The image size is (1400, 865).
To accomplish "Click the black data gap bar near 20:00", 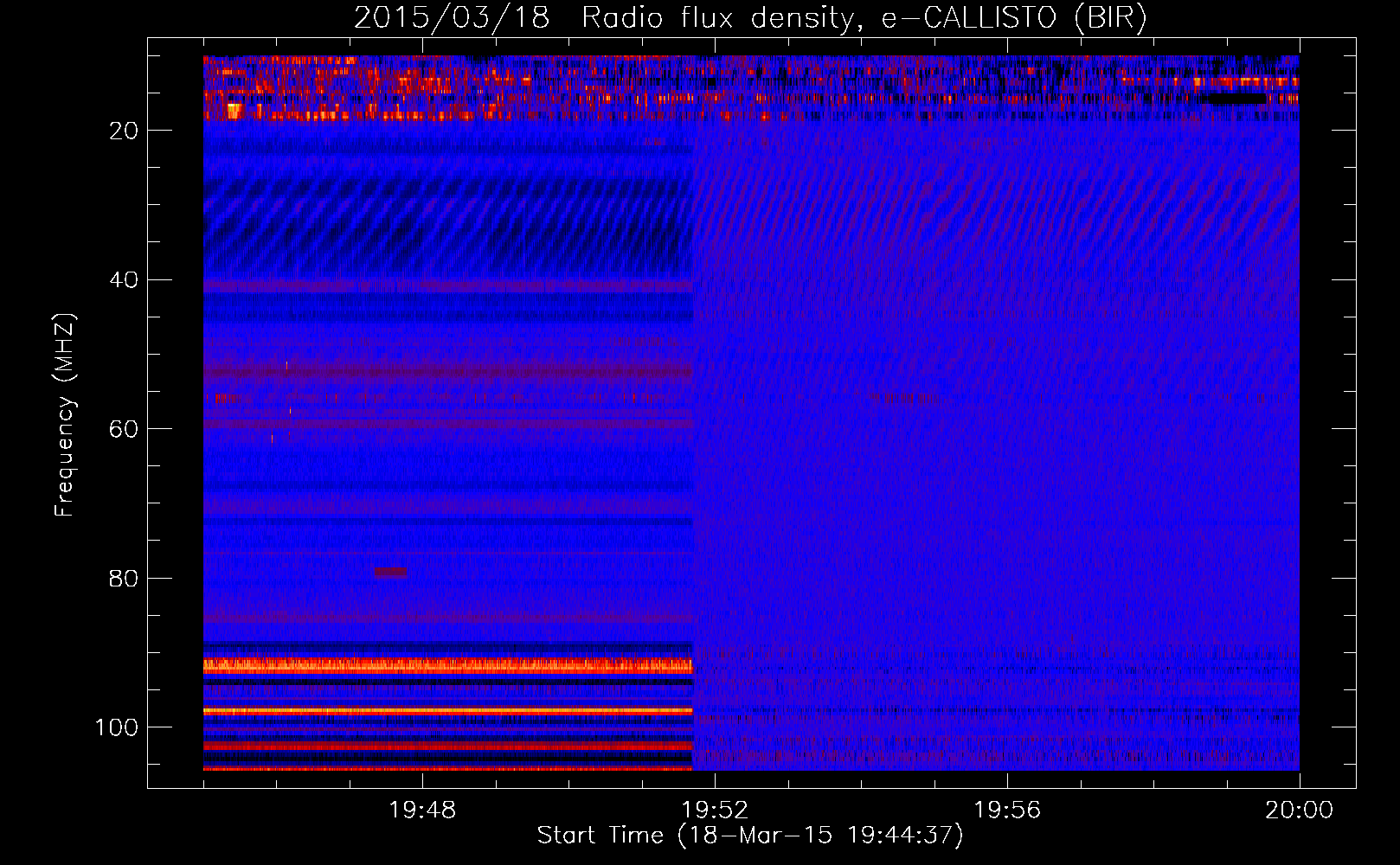I will click(x=1236, y=99).
